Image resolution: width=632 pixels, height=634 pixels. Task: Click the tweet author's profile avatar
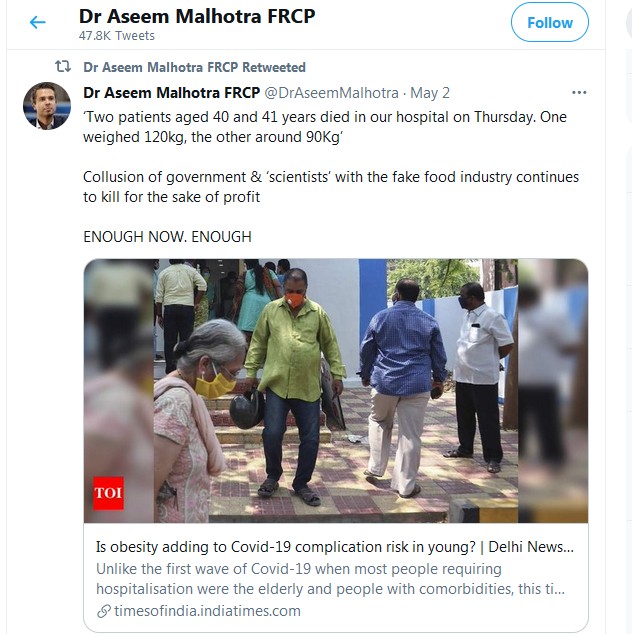coord(47,106)
